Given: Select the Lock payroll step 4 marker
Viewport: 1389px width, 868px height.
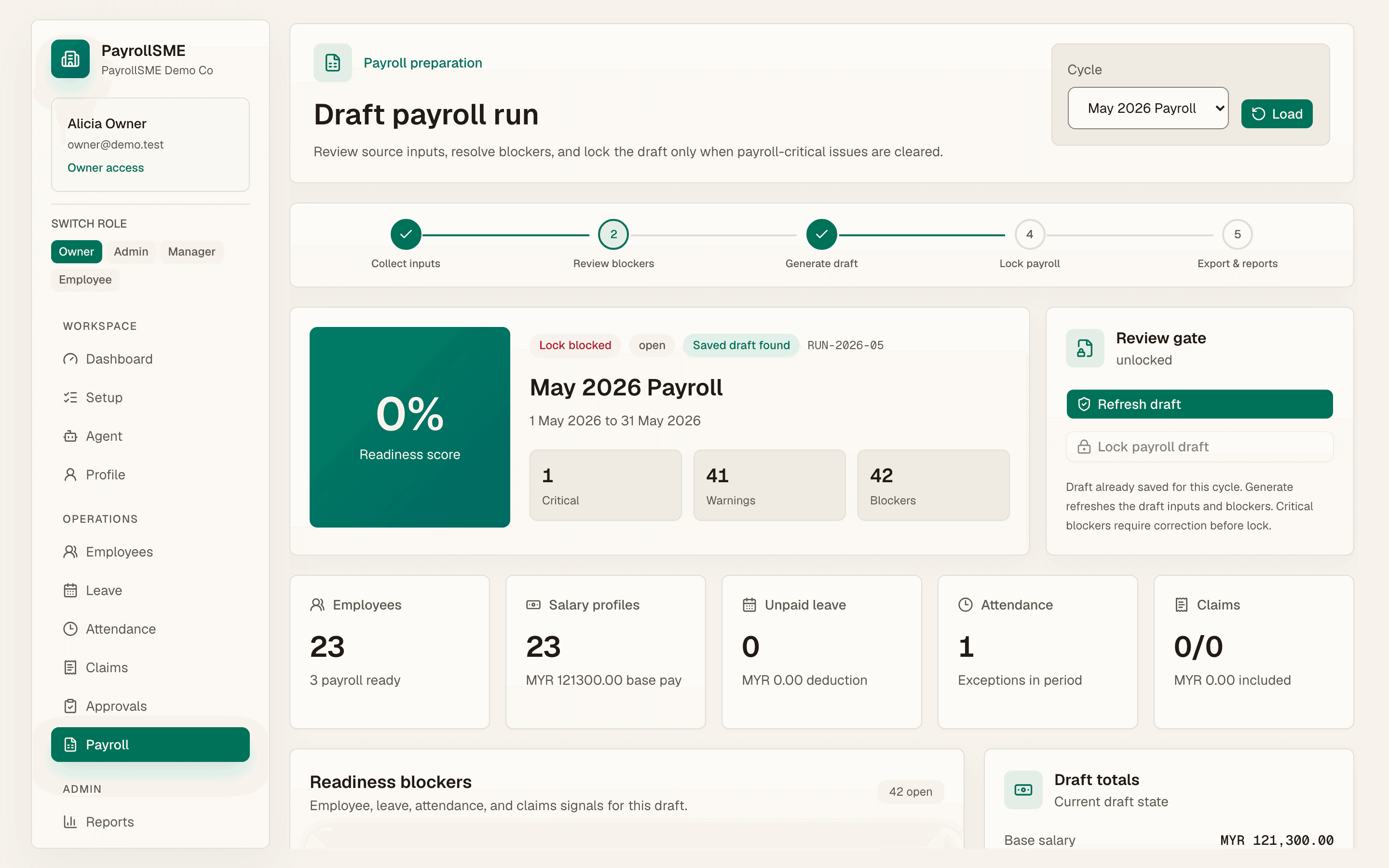Looking at the screenshot, I should pos(1030,234).
